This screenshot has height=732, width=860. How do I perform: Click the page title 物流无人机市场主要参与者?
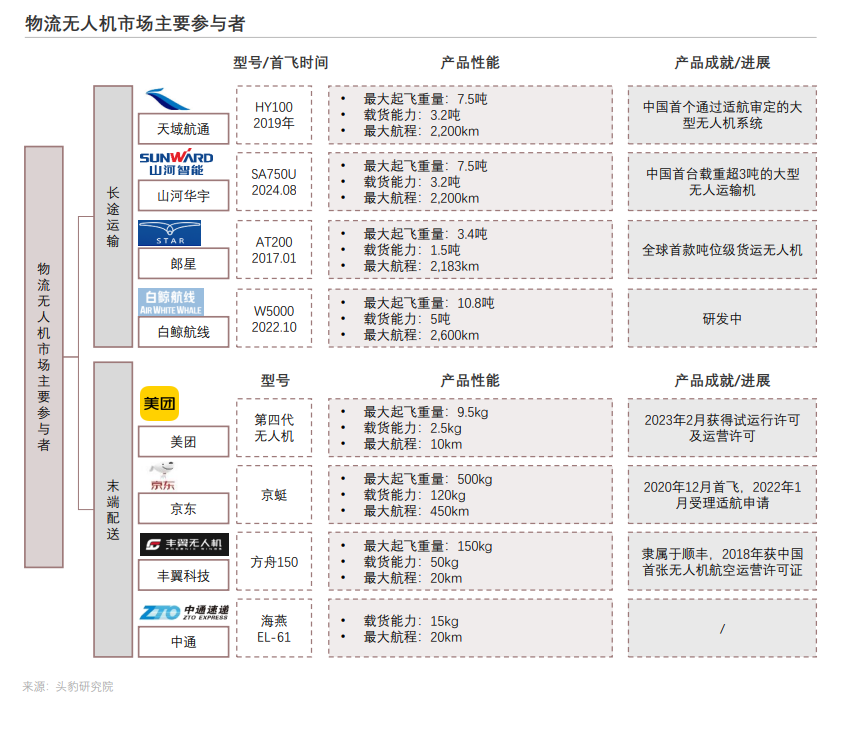coord(135,24)
